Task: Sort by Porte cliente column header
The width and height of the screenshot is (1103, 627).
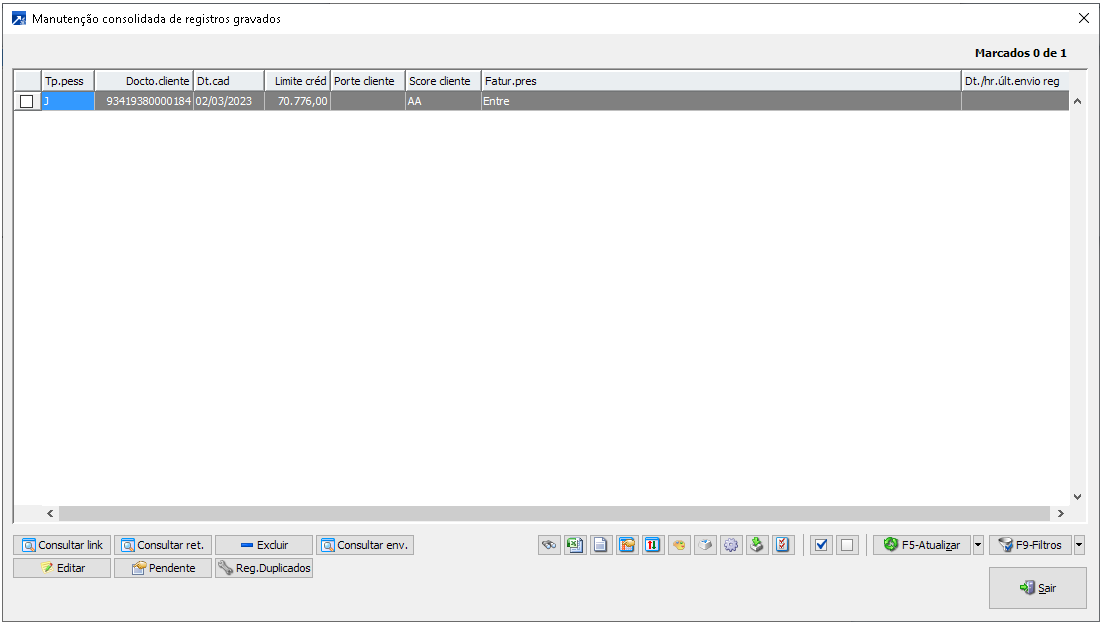Action: pos(368,81)
